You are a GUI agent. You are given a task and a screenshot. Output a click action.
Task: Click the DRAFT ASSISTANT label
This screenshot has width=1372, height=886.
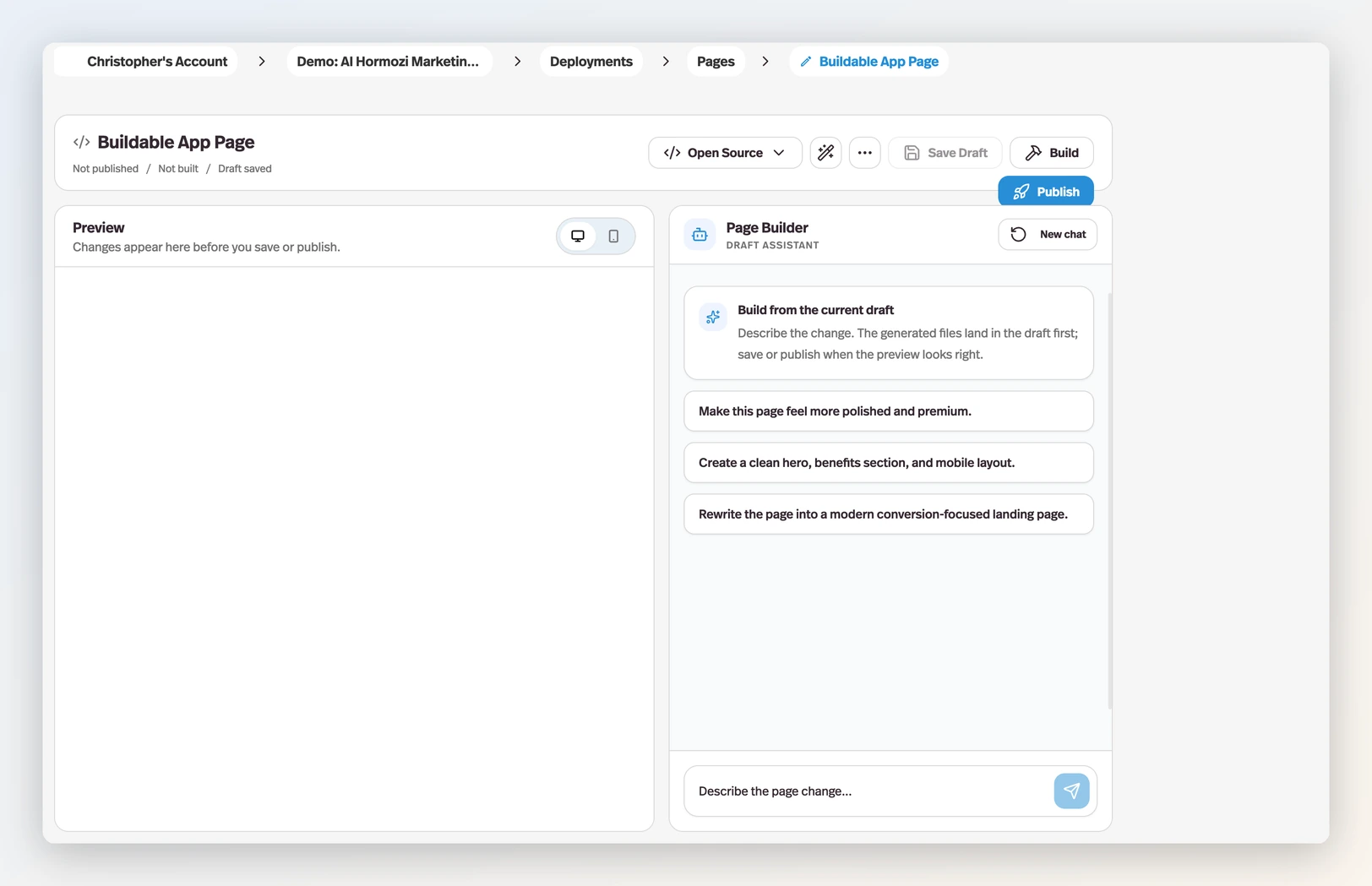[x=772, y=246]
